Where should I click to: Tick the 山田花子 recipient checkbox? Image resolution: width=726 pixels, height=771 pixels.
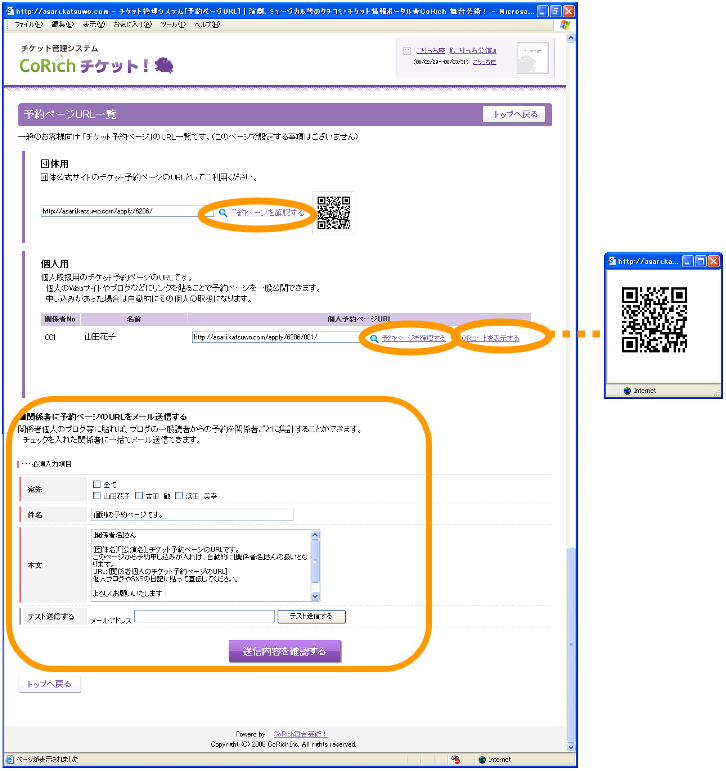tap(97, 495)
